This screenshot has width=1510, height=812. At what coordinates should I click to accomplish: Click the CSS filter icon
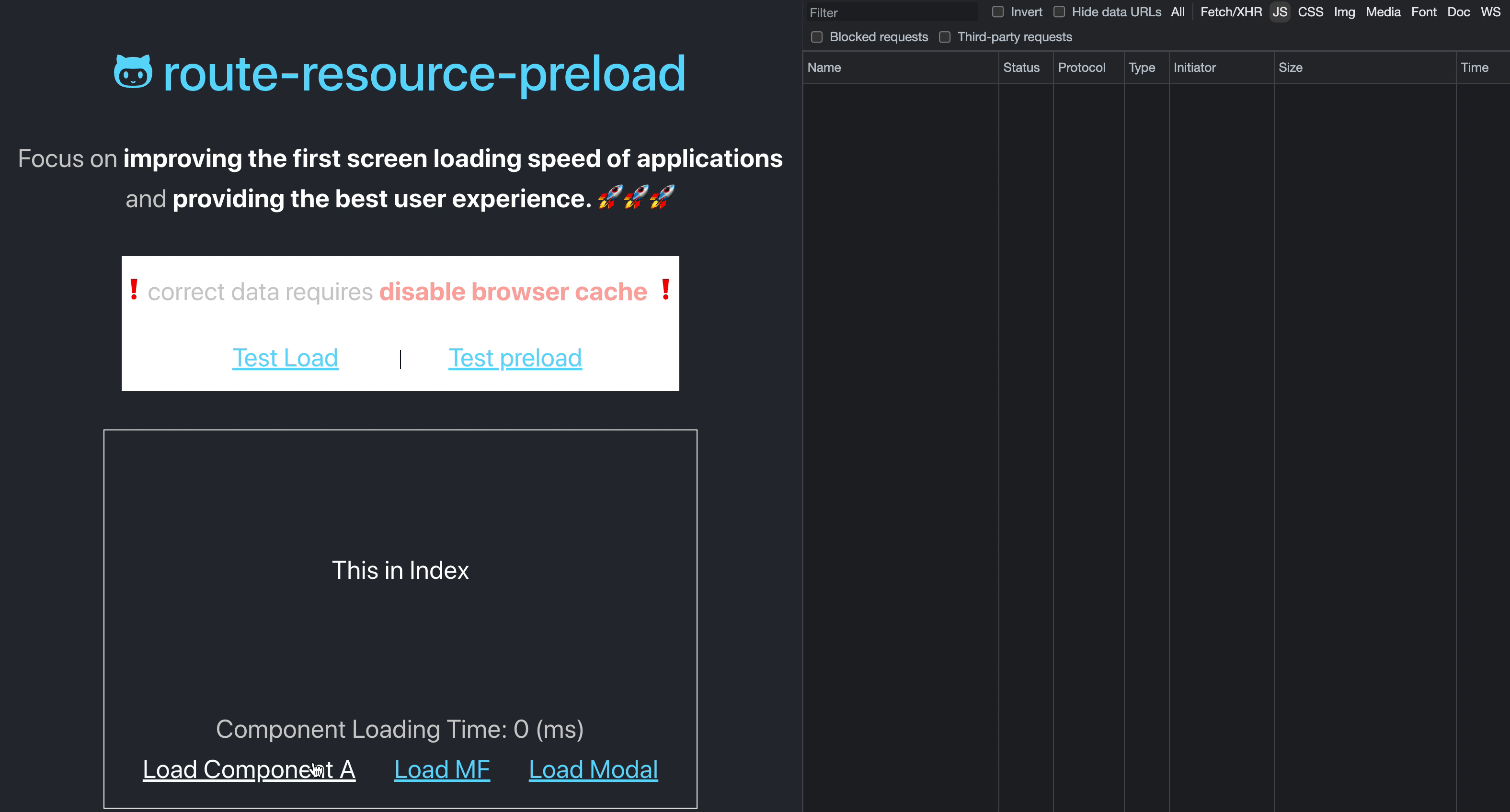coord(1310,13)
